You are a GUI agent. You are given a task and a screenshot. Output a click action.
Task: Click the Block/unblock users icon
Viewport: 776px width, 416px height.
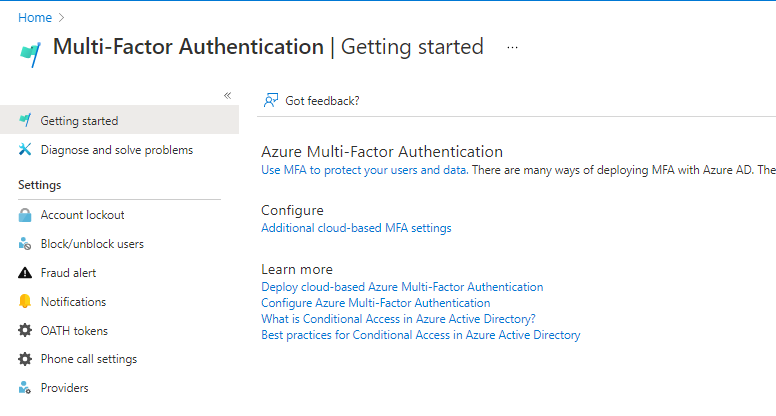tap(25, 244)
